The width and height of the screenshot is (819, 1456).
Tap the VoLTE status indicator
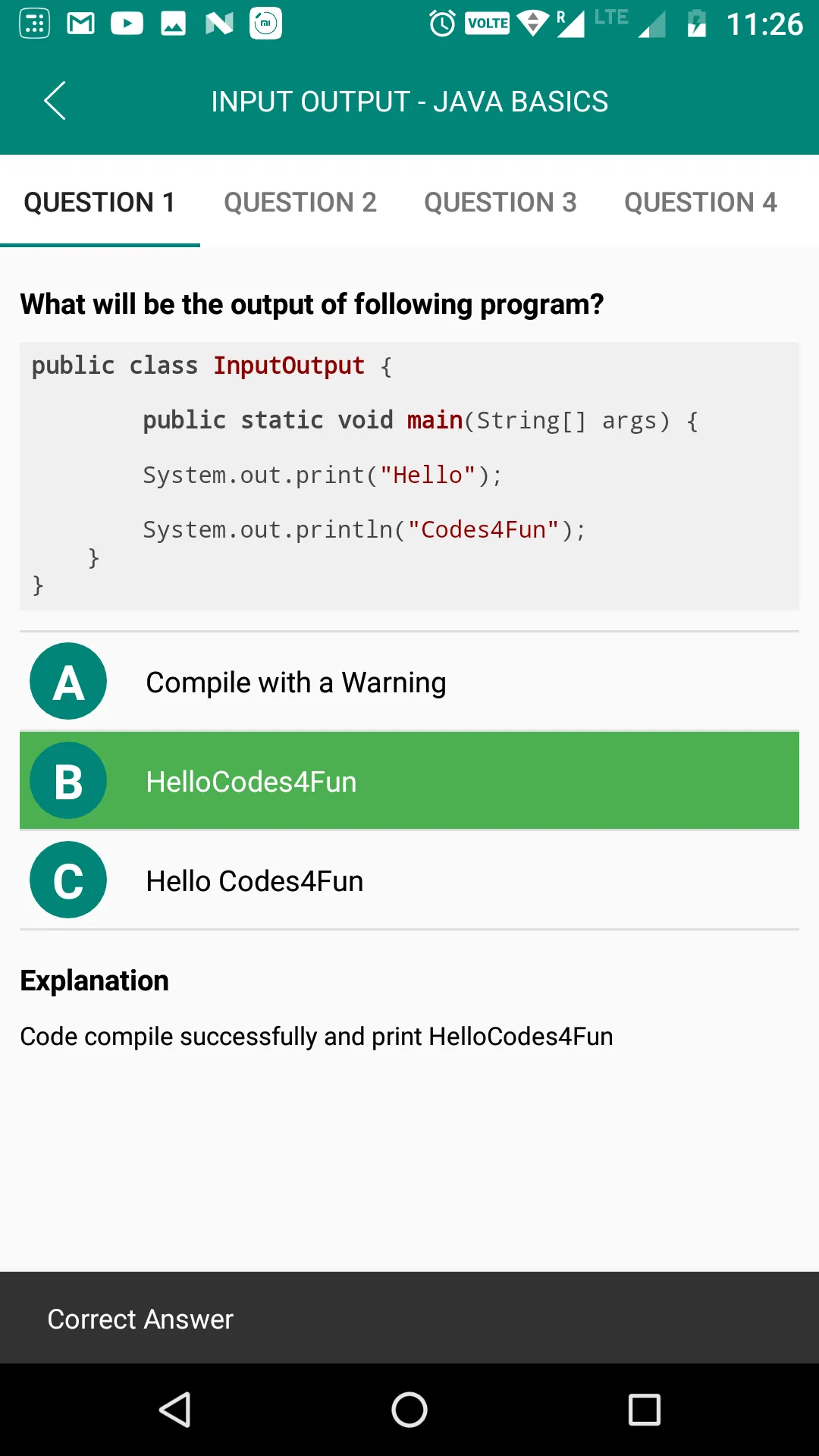(x=488, y=24)
